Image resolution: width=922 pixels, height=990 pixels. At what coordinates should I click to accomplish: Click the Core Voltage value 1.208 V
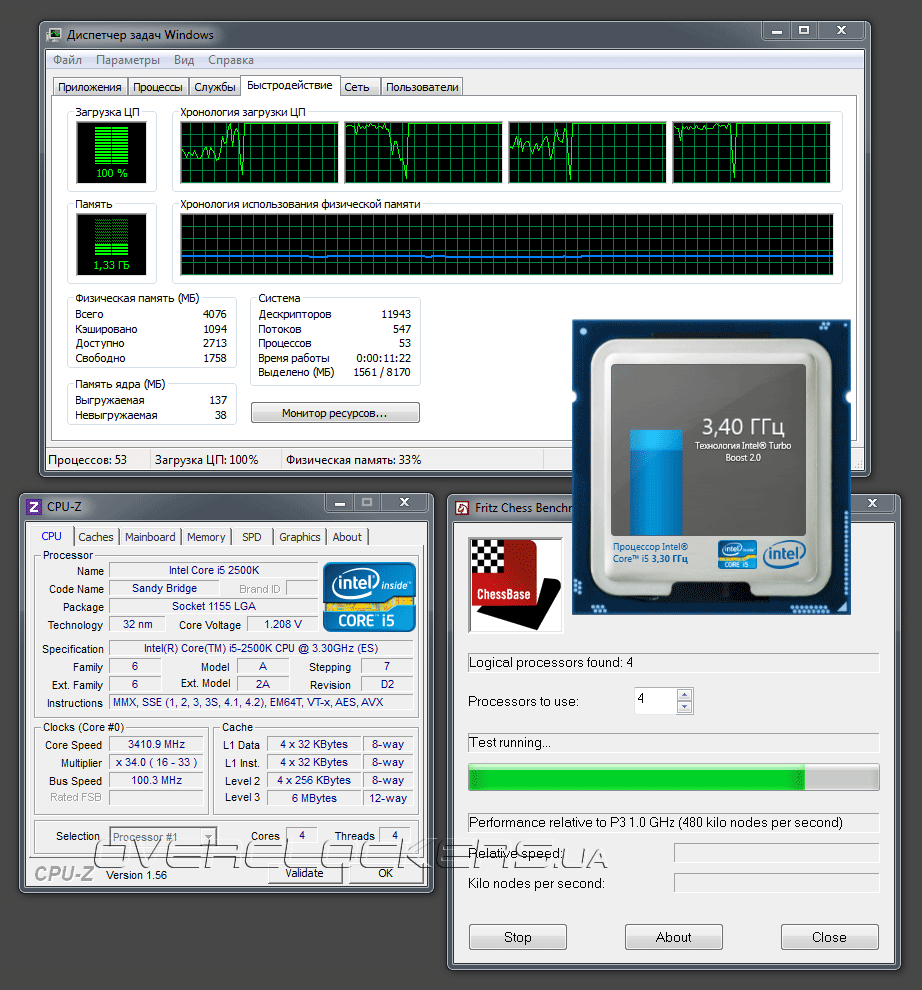click(x=283, y=624)
